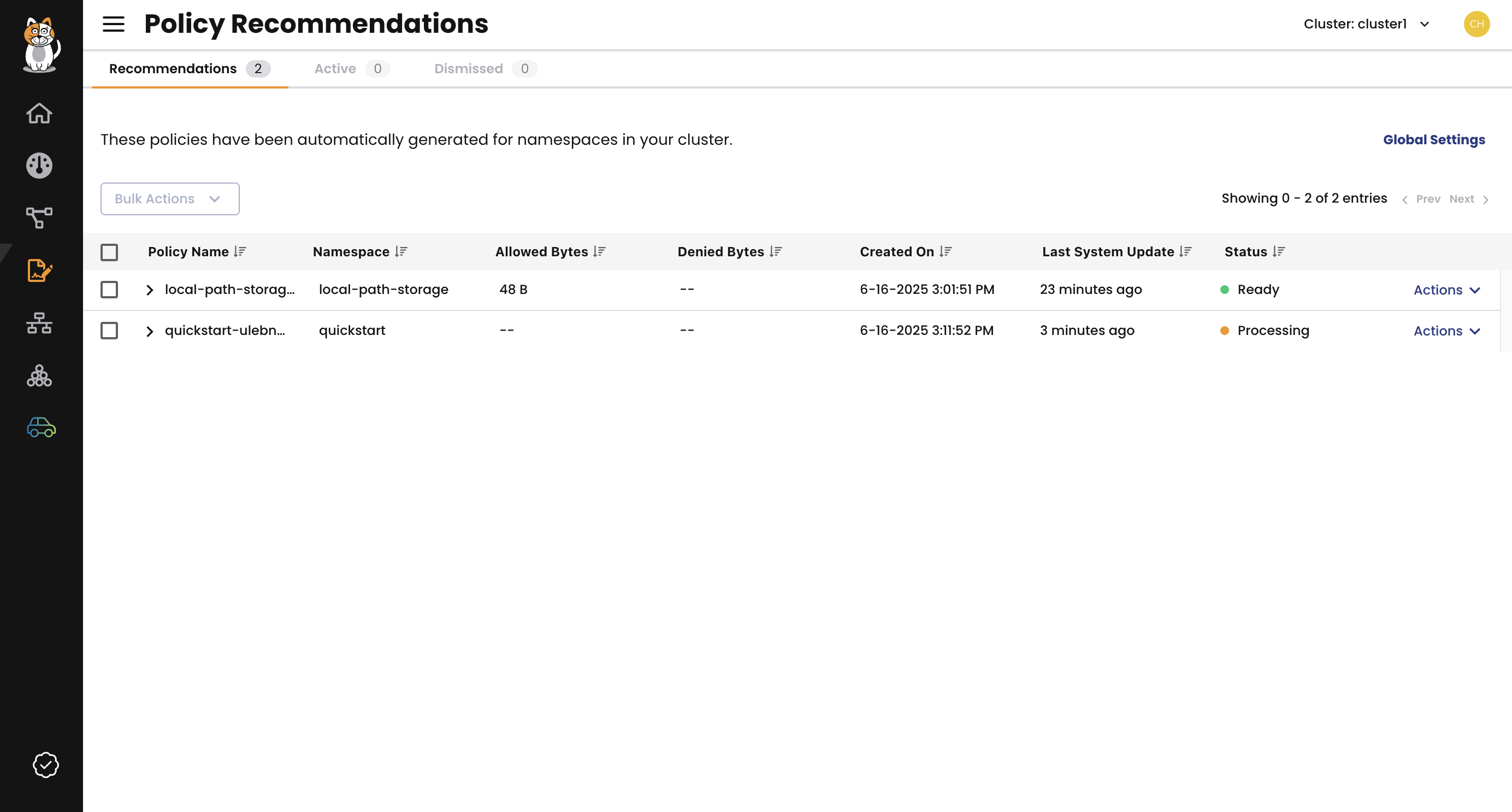Screen dimensions: 1512x812
Task: Click the orange Policy Recommendations document icon
Action: [40, 271]
